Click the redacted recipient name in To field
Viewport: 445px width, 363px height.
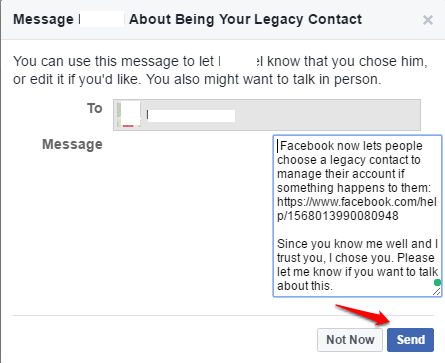pos(191,116)
